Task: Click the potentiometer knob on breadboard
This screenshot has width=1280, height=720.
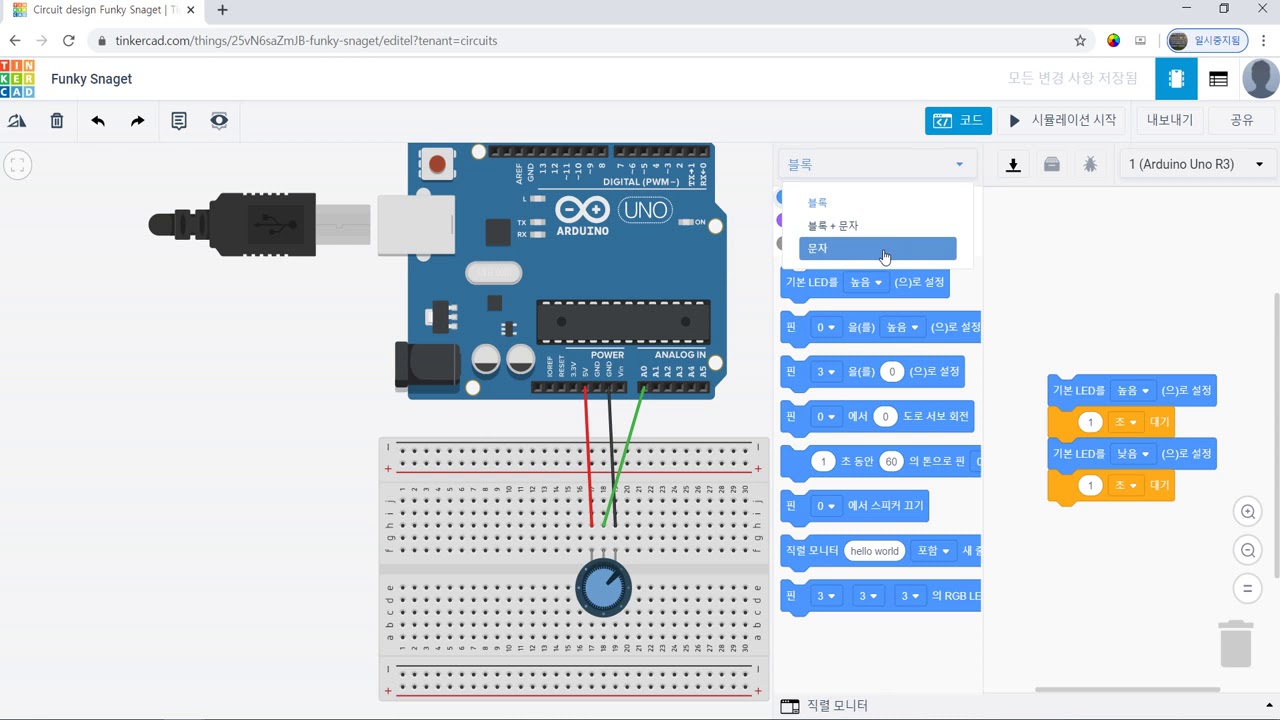Action: 604,588
